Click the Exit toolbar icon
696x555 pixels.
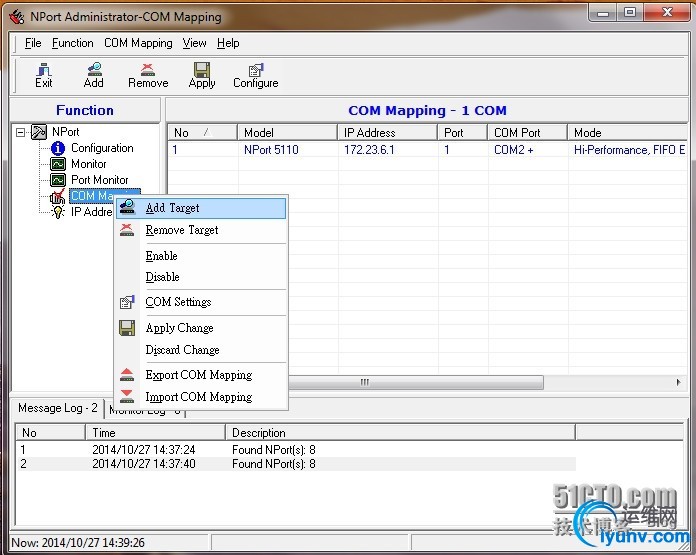pos(44,70)
